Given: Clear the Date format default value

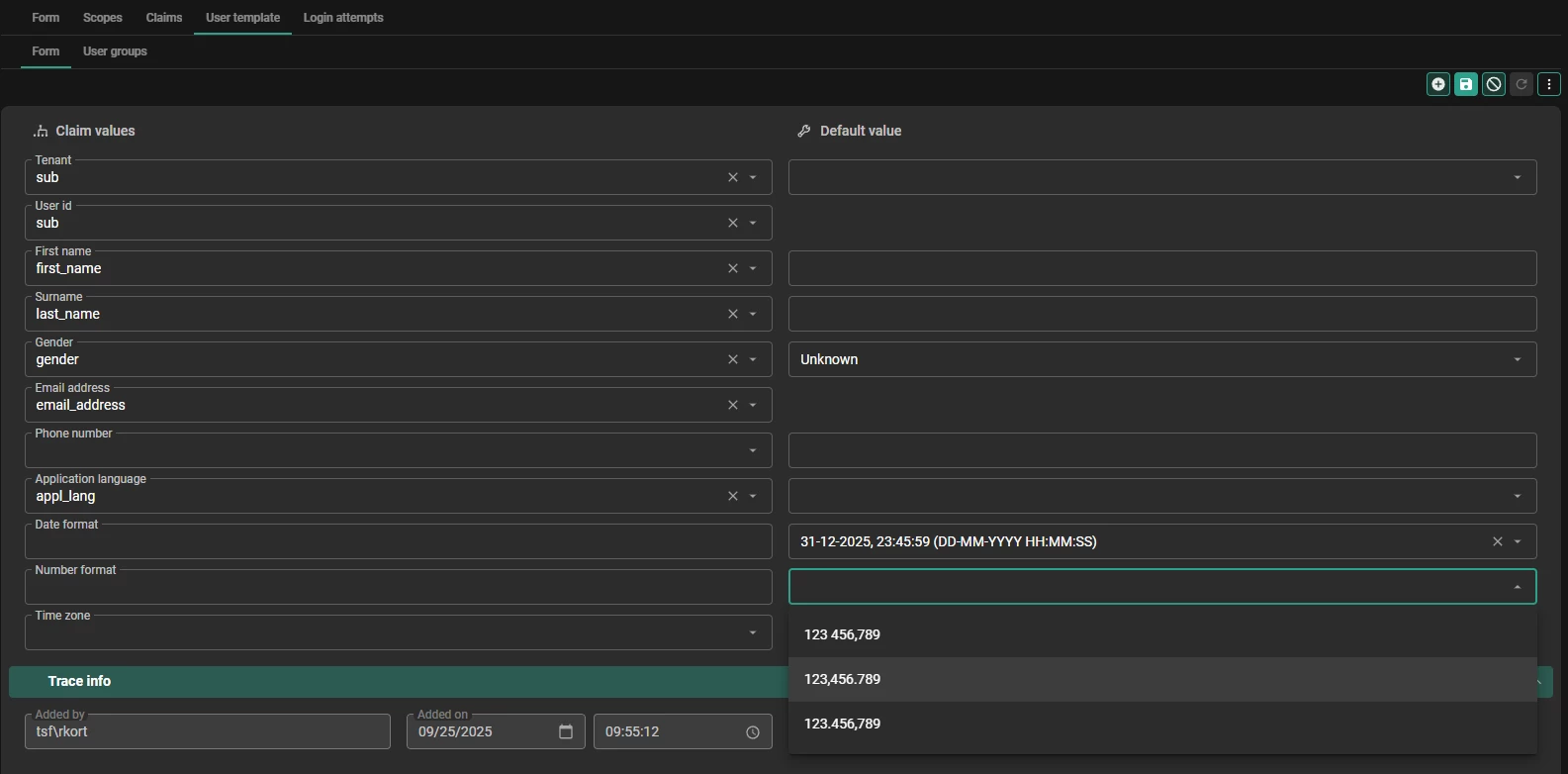Looking at the screenshot, I should (1497, 541).
